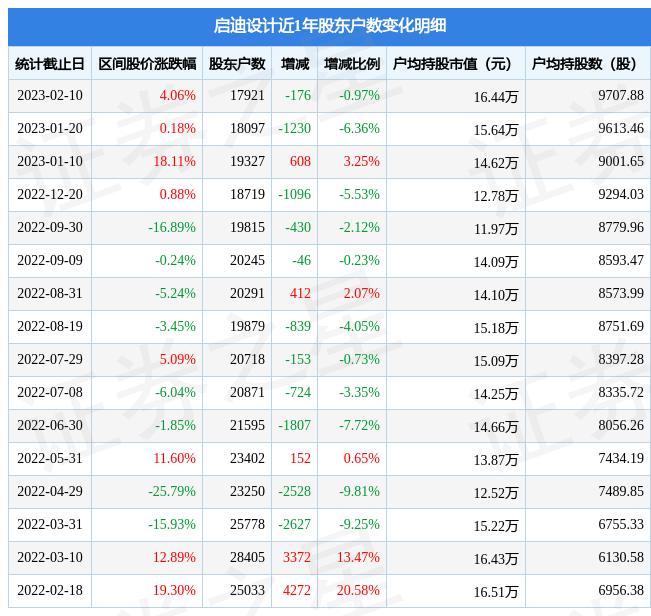Screen dimensions: 651x616
Task: Select the price change value -25.79%
Action: (x=172, y=491)
